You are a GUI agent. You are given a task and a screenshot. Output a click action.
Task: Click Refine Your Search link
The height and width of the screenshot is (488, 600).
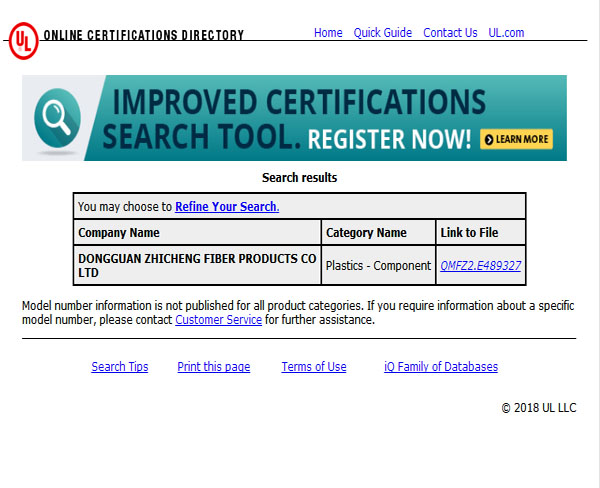tap(227, 207)
